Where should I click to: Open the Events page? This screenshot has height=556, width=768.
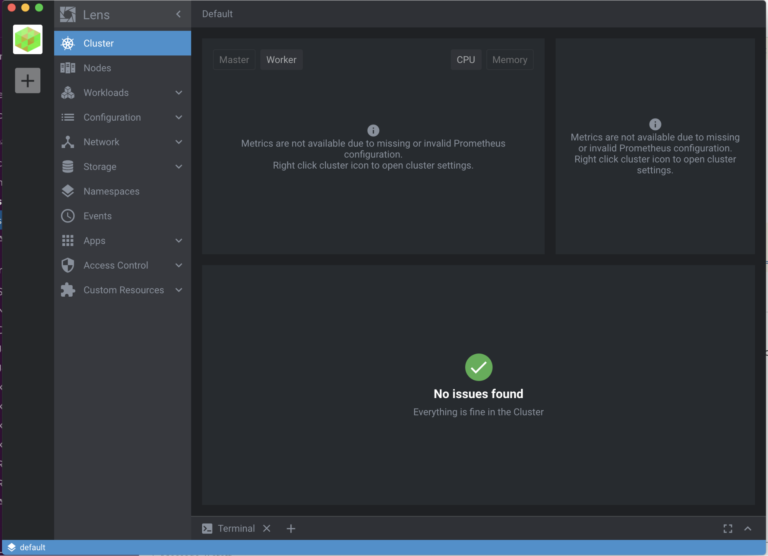click(97, 216)
